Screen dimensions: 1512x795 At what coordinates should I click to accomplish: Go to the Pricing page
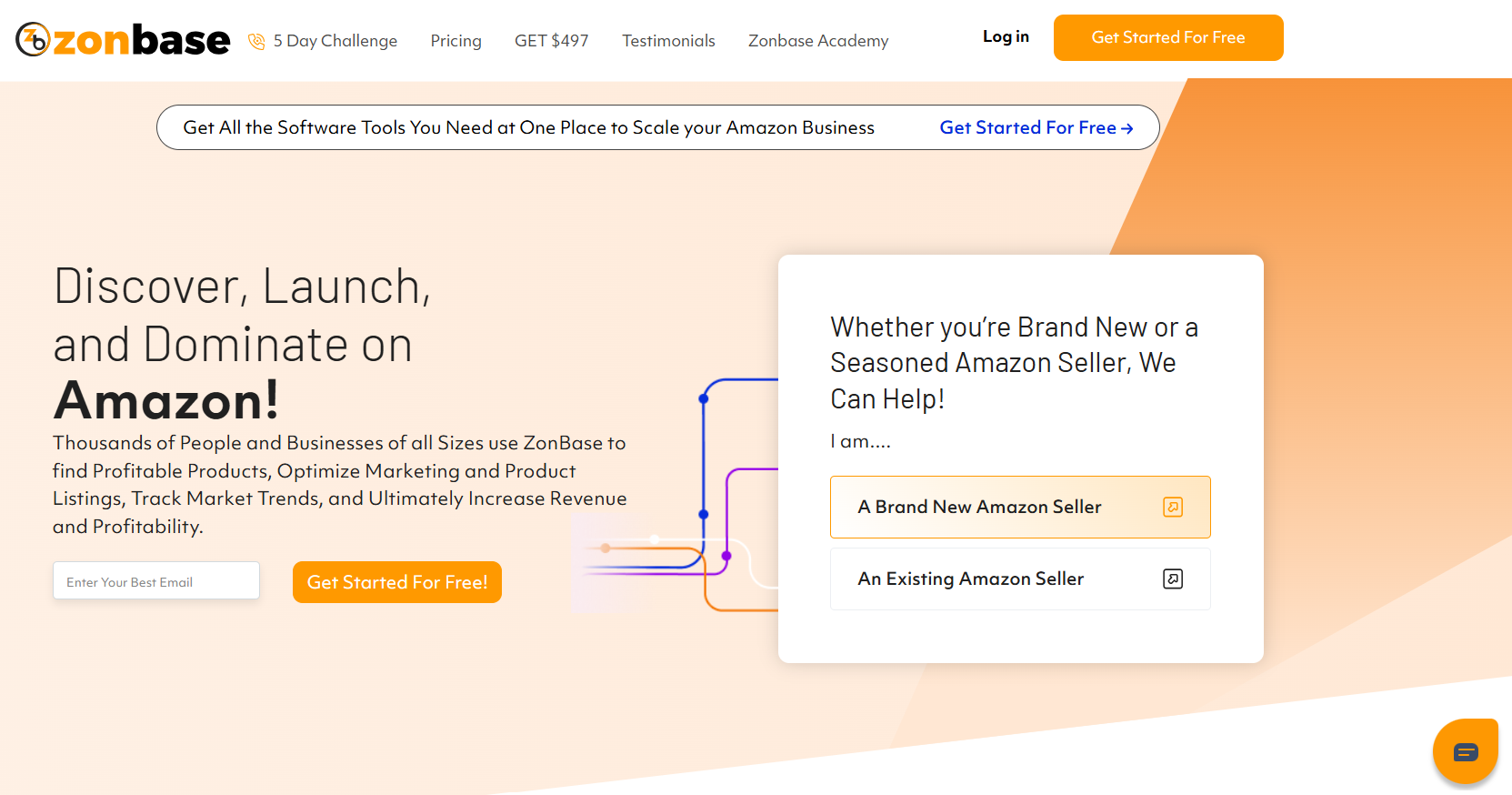tap(456, 41)
